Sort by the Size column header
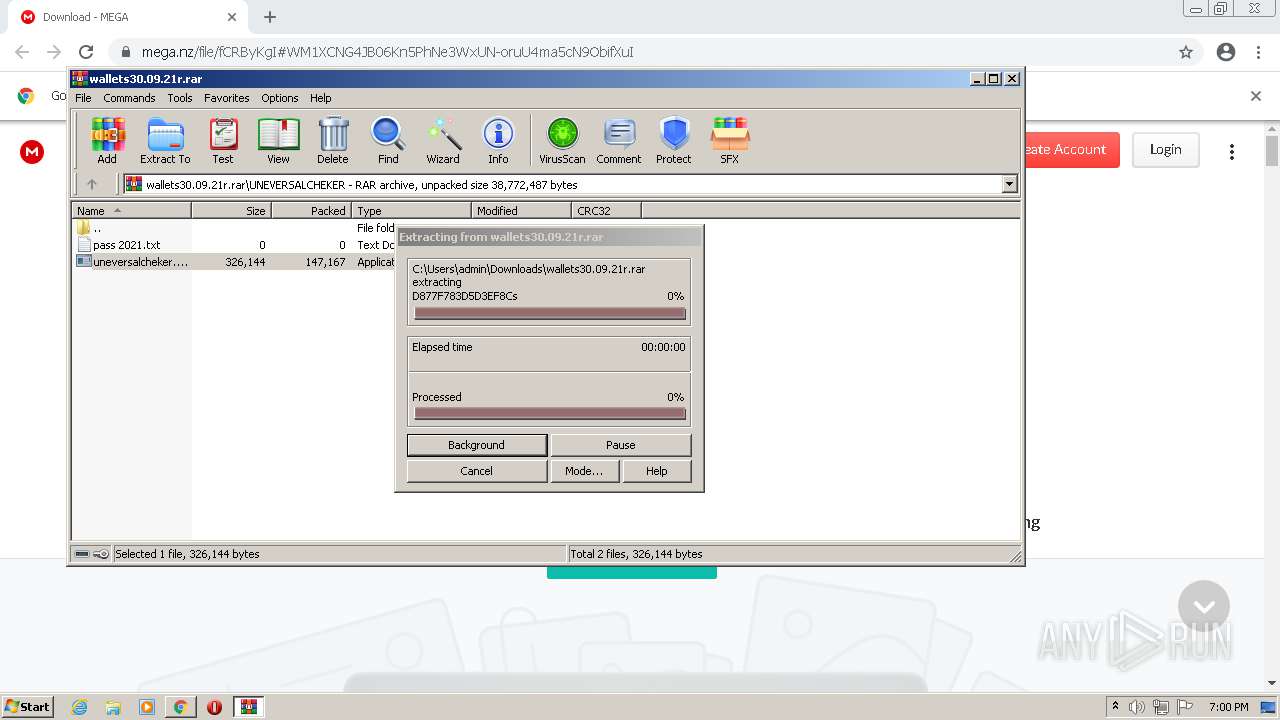 pos(231,211)
